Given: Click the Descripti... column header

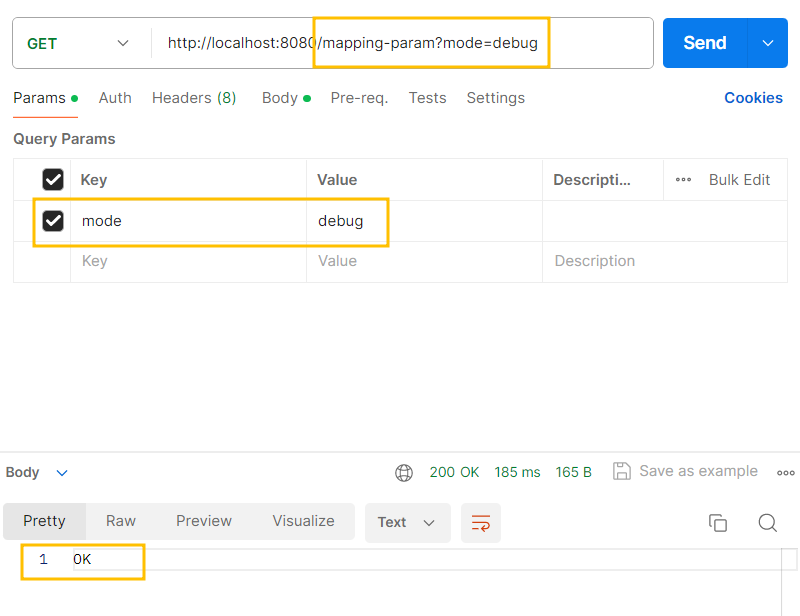Looking at the screenshot, I should point(592,180).
